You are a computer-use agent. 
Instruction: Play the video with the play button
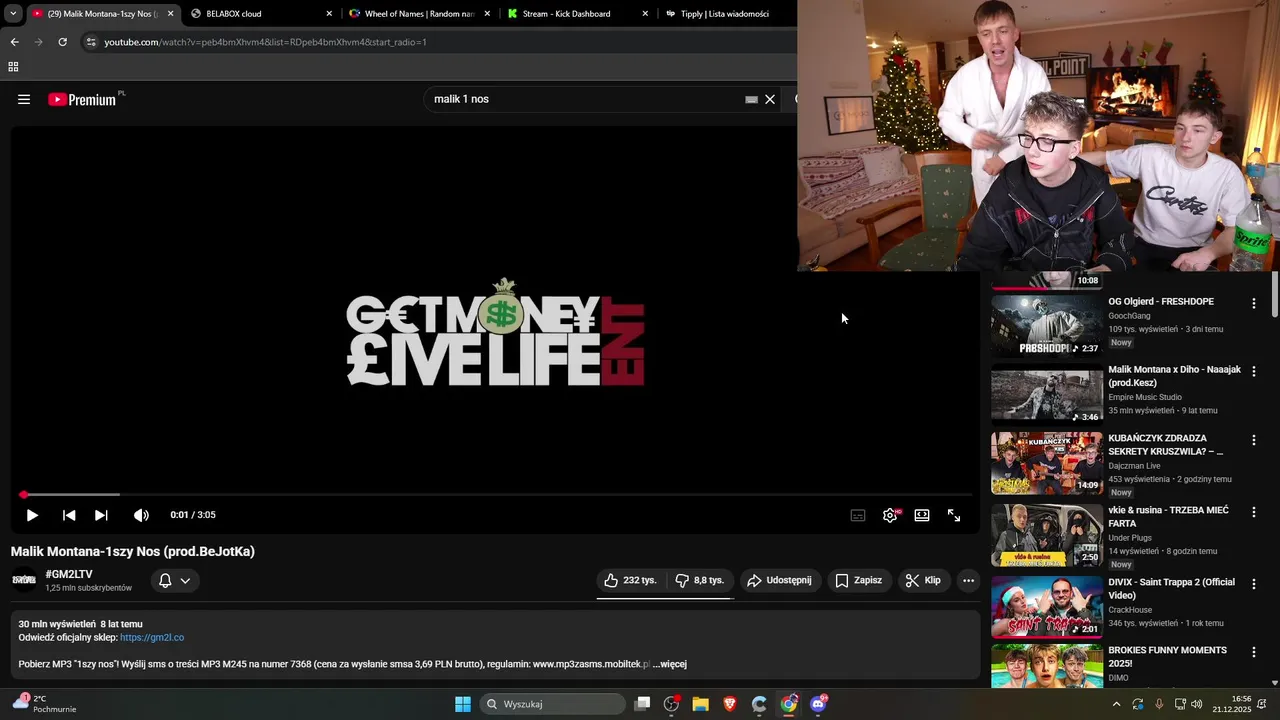coord(32,515)
